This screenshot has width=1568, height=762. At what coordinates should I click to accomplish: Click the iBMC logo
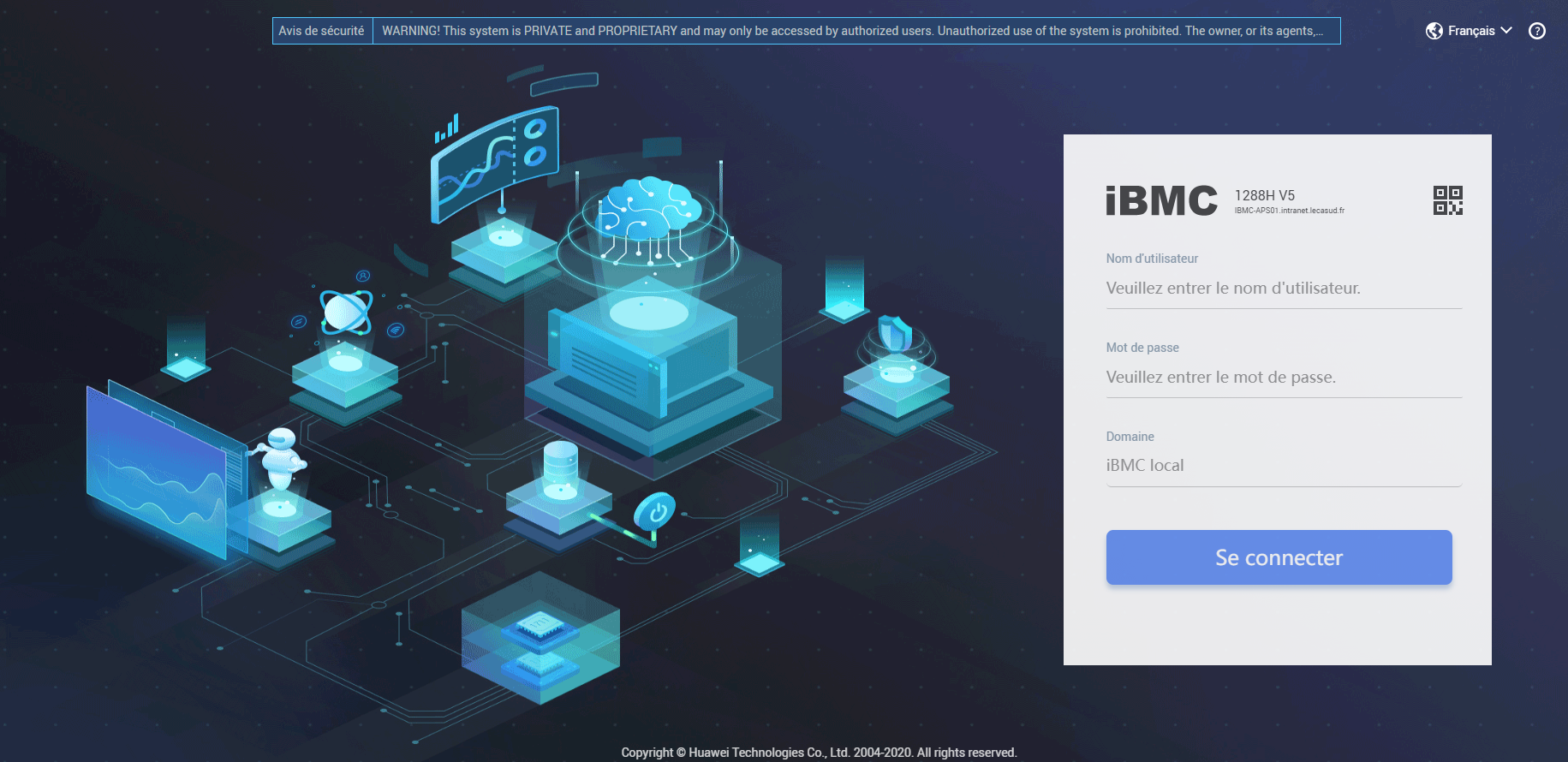(x=1161, y=201)
